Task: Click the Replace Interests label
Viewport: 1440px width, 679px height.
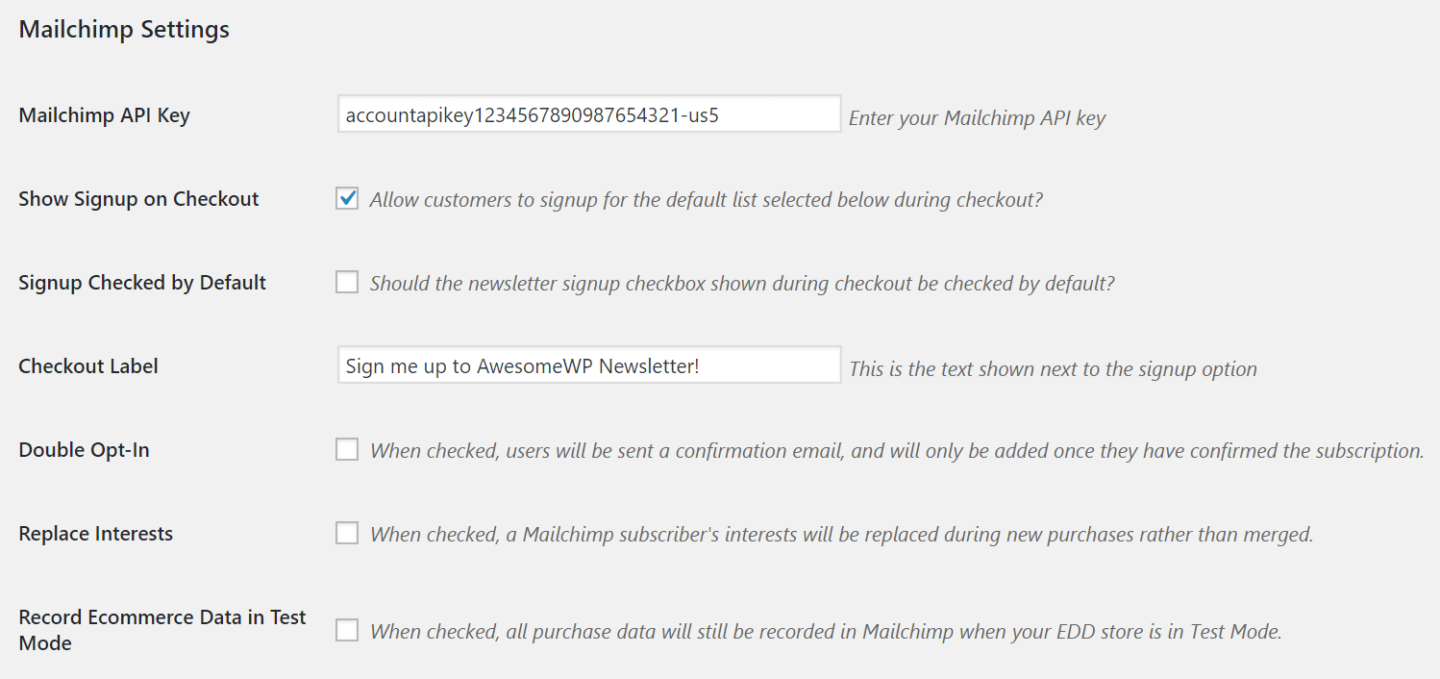Action: click(x=95, y=534)
